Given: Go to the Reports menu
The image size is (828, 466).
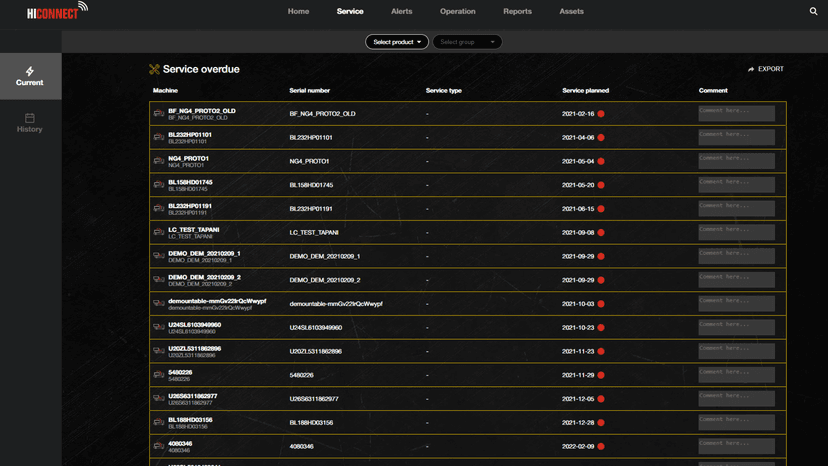Looking at the screenshot, I should (517, 12).
